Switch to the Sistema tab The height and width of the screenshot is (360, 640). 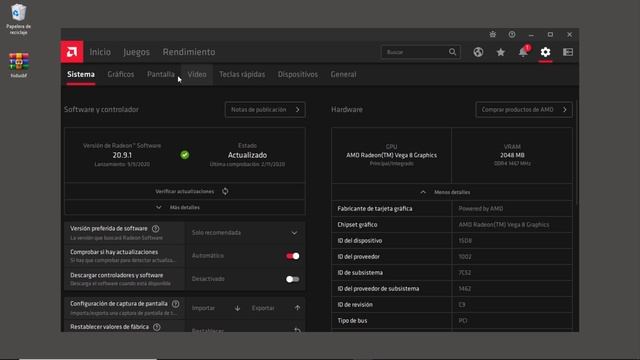click(x=81, y=74)
